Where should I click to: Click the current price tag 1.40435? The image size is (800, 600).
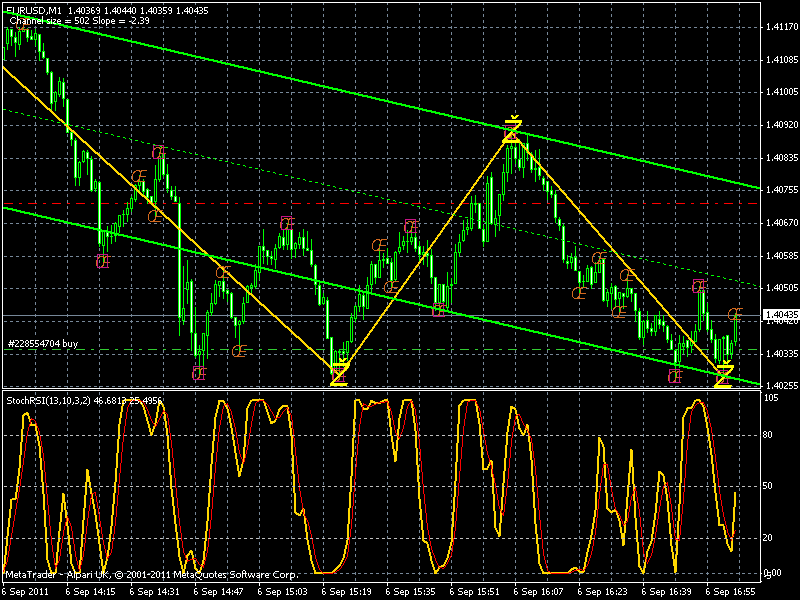[779, 316]
